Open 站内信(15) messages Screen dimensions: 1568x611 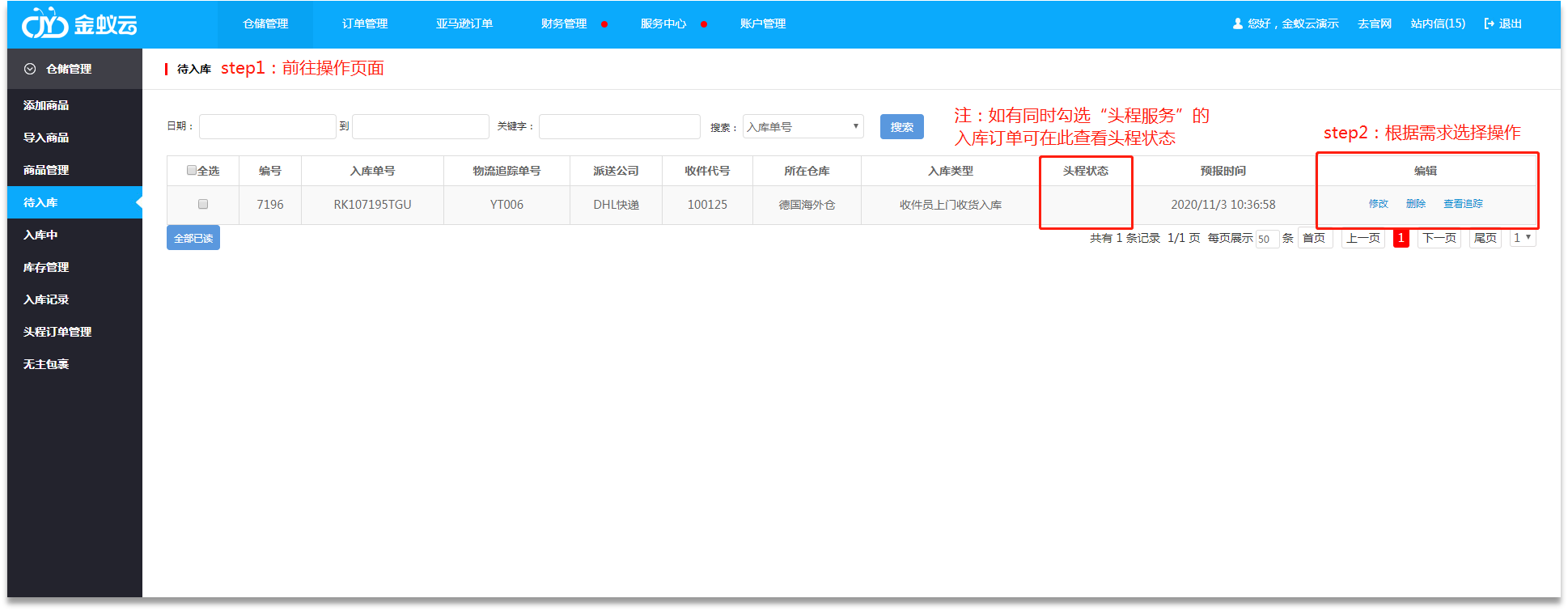tap(1438, 23)
